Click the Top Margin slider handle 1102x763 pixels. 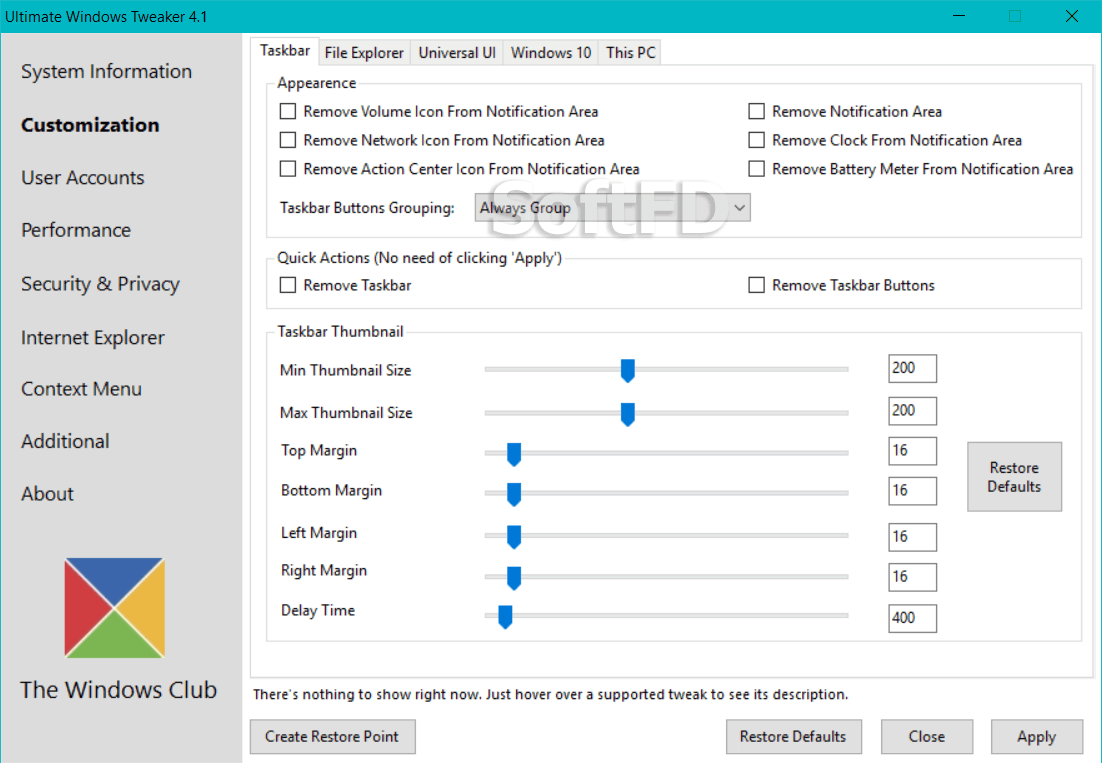pos(514,454)
